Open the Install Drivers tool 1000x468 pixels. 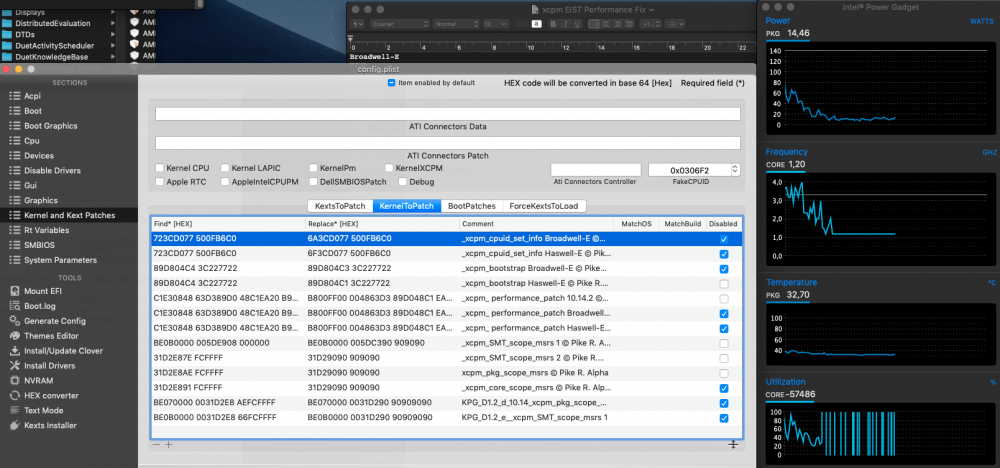[49, 365]
